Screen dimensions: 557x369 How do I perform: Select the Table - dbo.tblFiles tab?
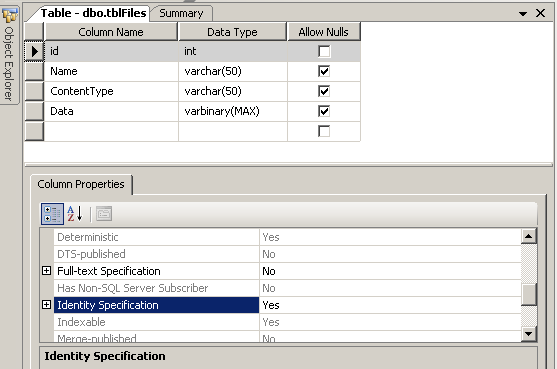tap(93, 13)
